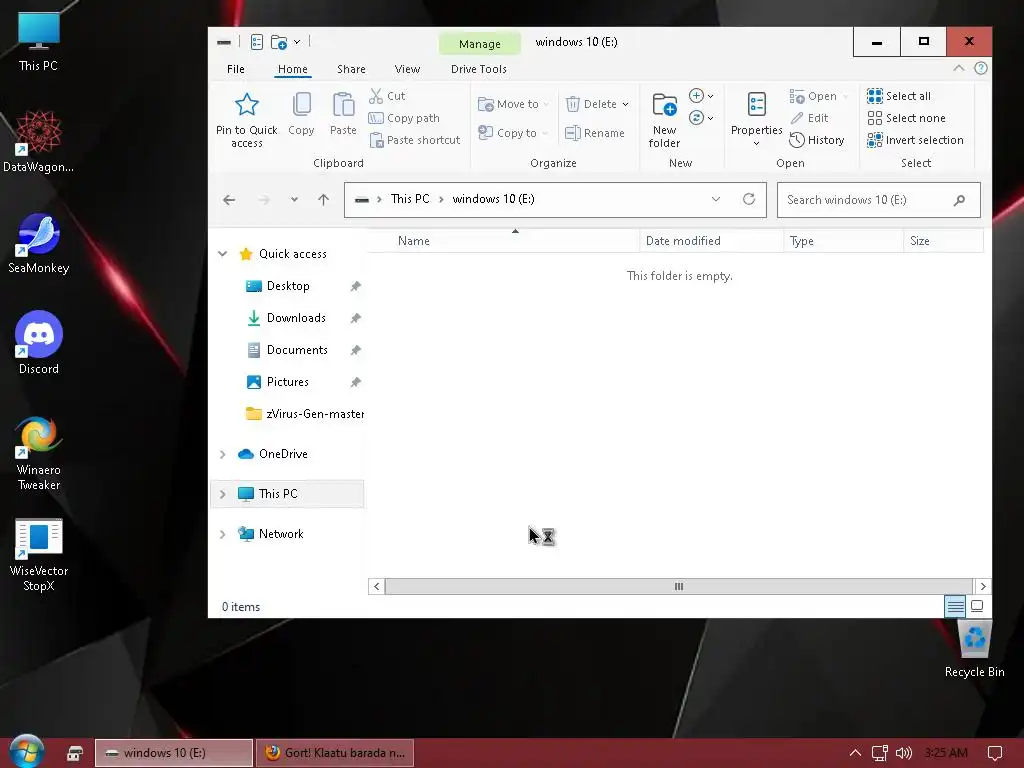
Task: Sort by Date modified column header
Action: tap(711, 241)
